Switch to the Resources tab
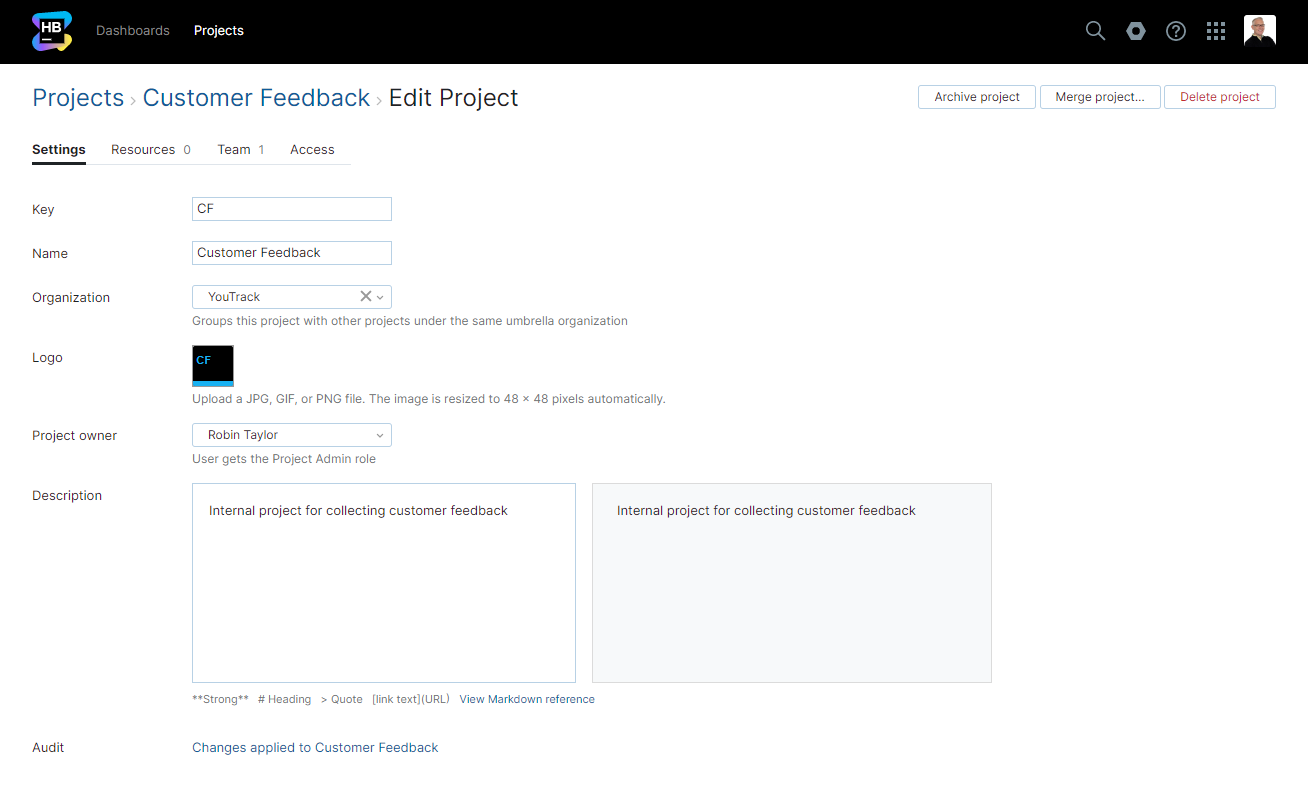1308x792 pixels. pyautogui.click(x=144, y=149)
